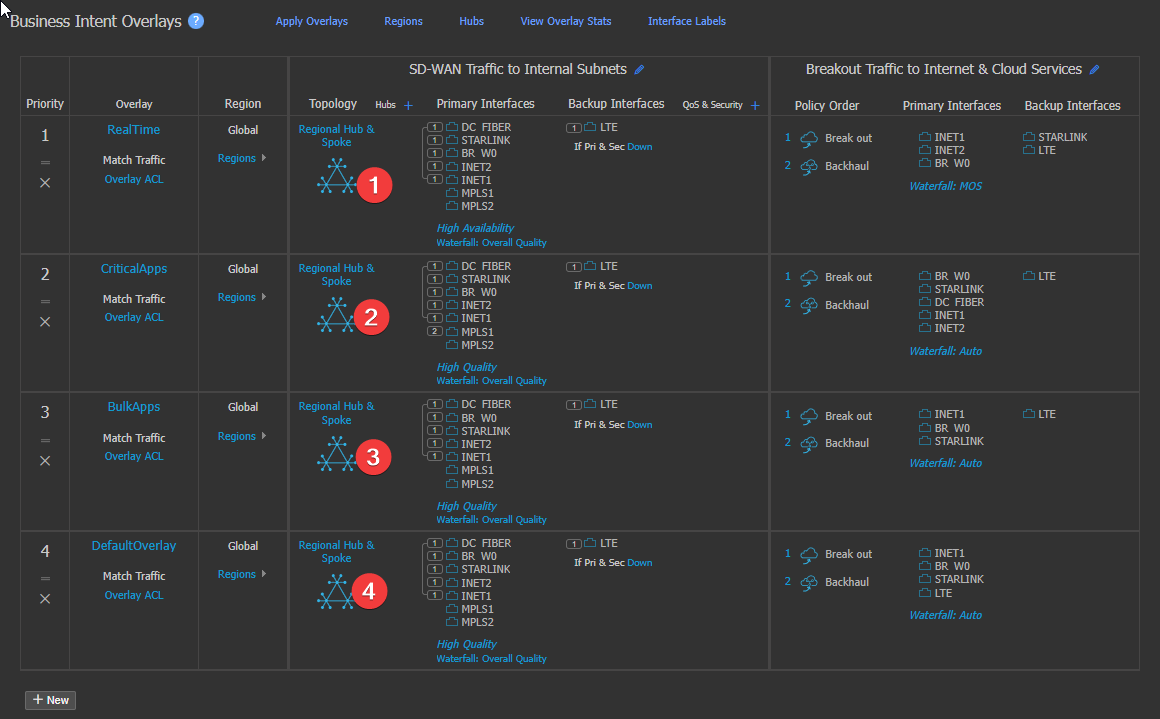The height and width of the screenshot is (719, 1160).
Task: Open the Hubs top menu
Action: (471, 21)
